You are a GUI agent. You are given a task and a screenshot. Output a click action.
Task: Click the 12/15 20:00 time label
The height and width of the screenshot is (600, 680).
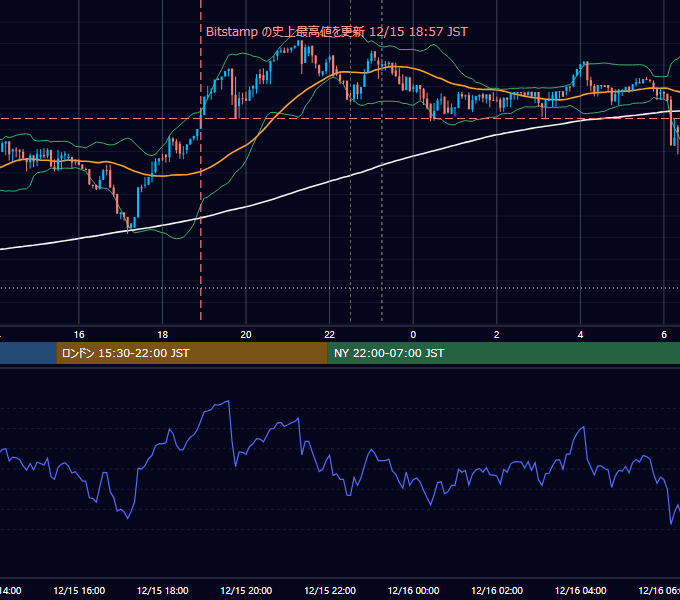[x=246, y=590]
